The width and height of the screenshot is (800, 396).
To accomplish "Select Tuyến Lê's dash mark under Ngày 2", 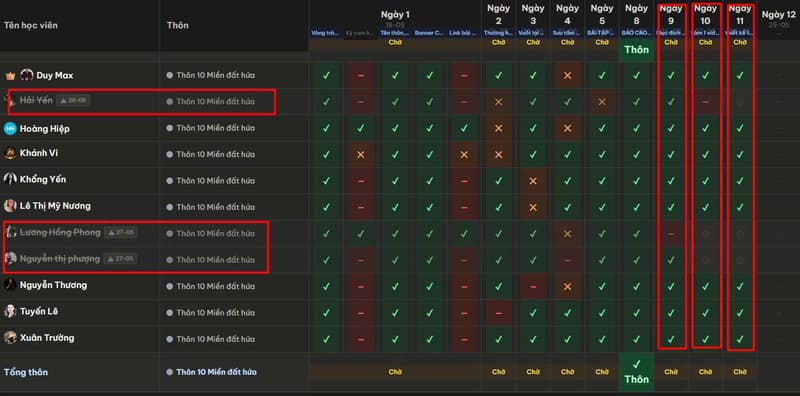I will tap(498, 313).
